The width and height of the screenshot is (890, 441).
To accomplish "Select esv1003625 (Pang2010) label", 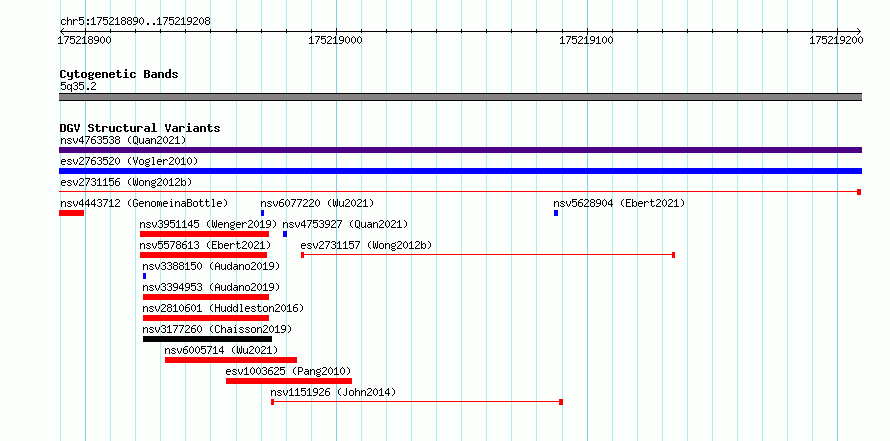I will pyautogui.click(x=288, y=371).
